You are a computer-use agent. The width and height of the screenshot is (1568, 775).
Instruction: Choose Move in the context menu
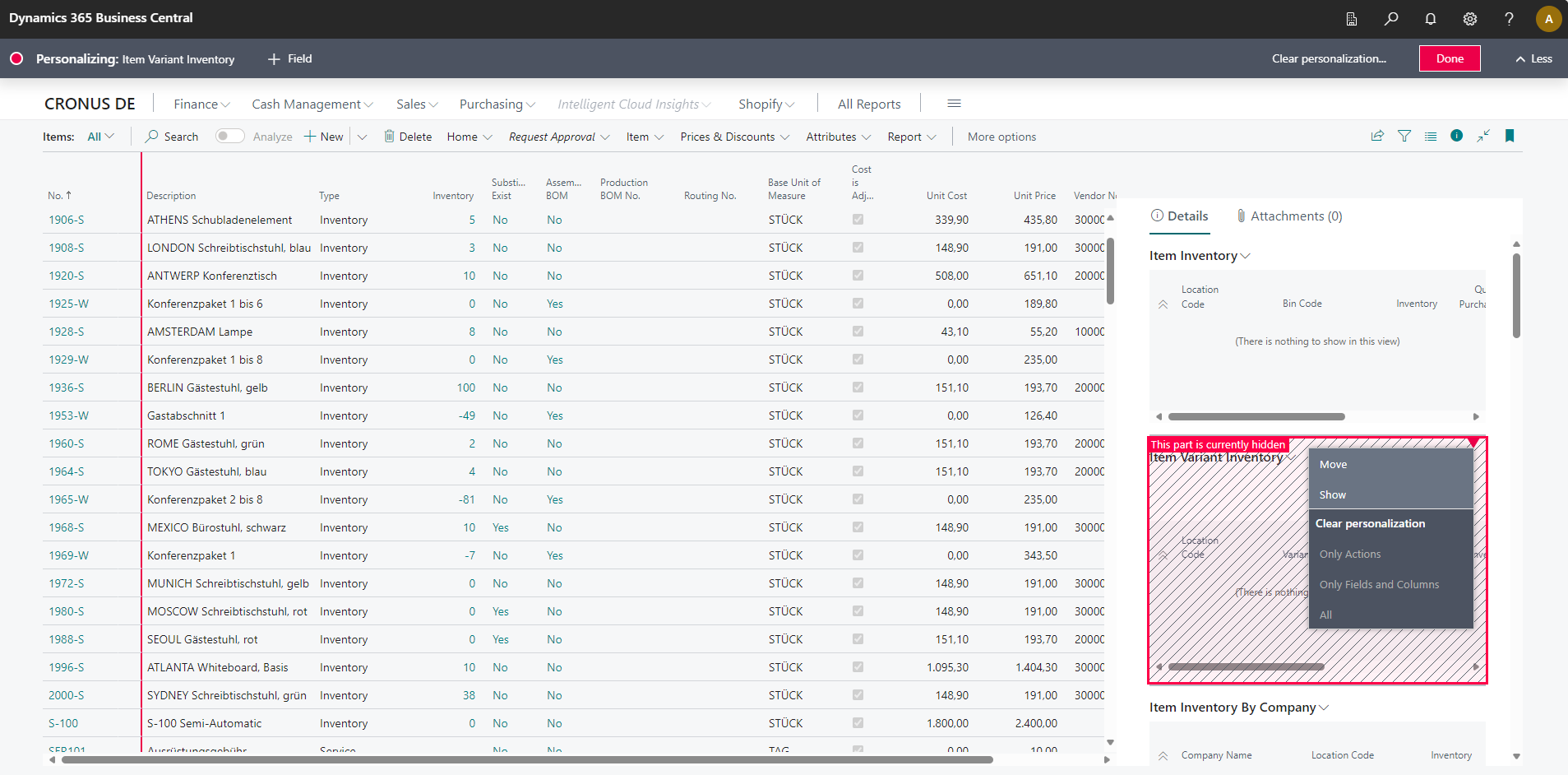(1390, 464)
